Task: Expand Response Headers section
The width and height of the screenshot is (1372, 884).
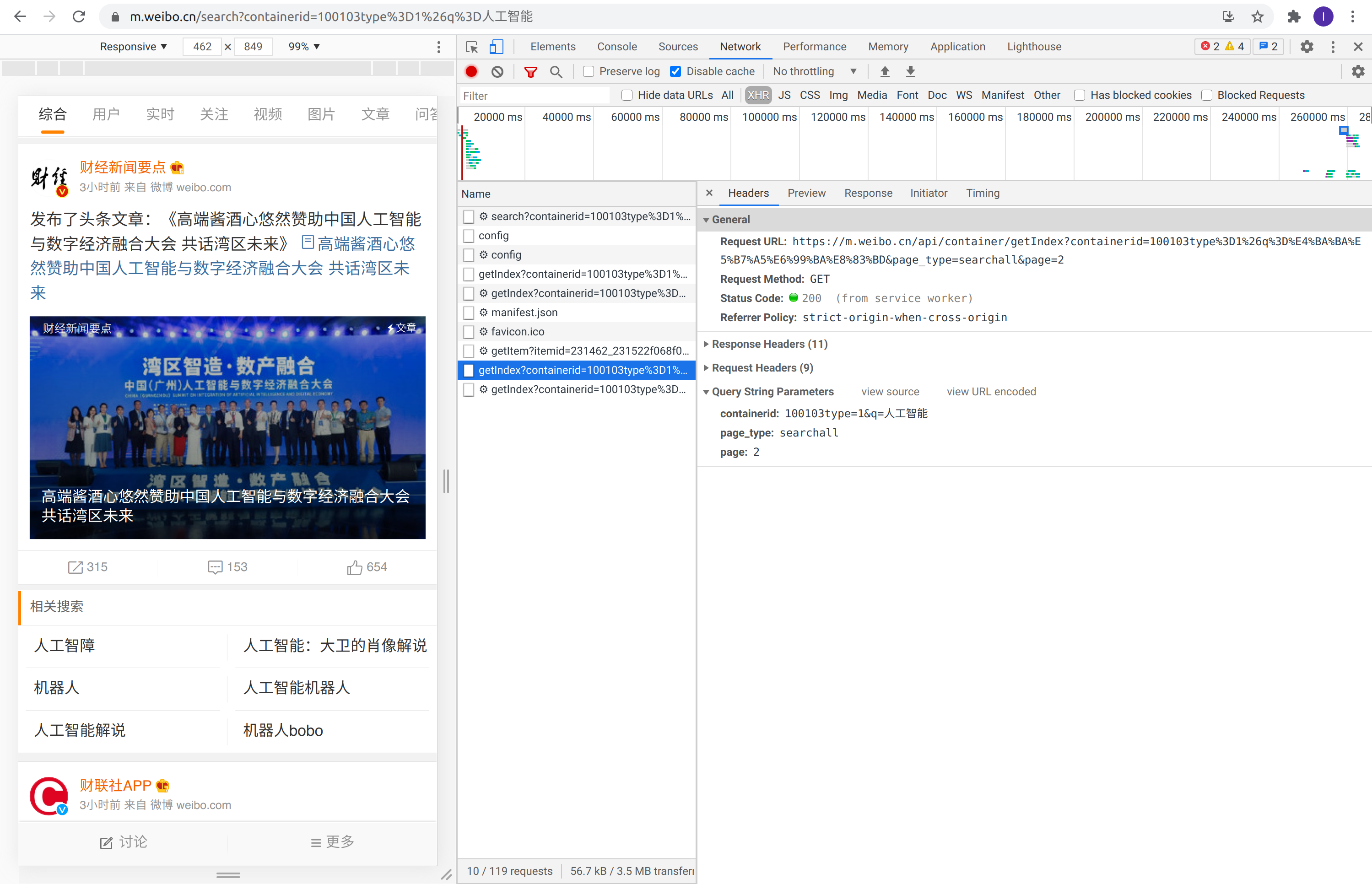Action: click(769, 344)
